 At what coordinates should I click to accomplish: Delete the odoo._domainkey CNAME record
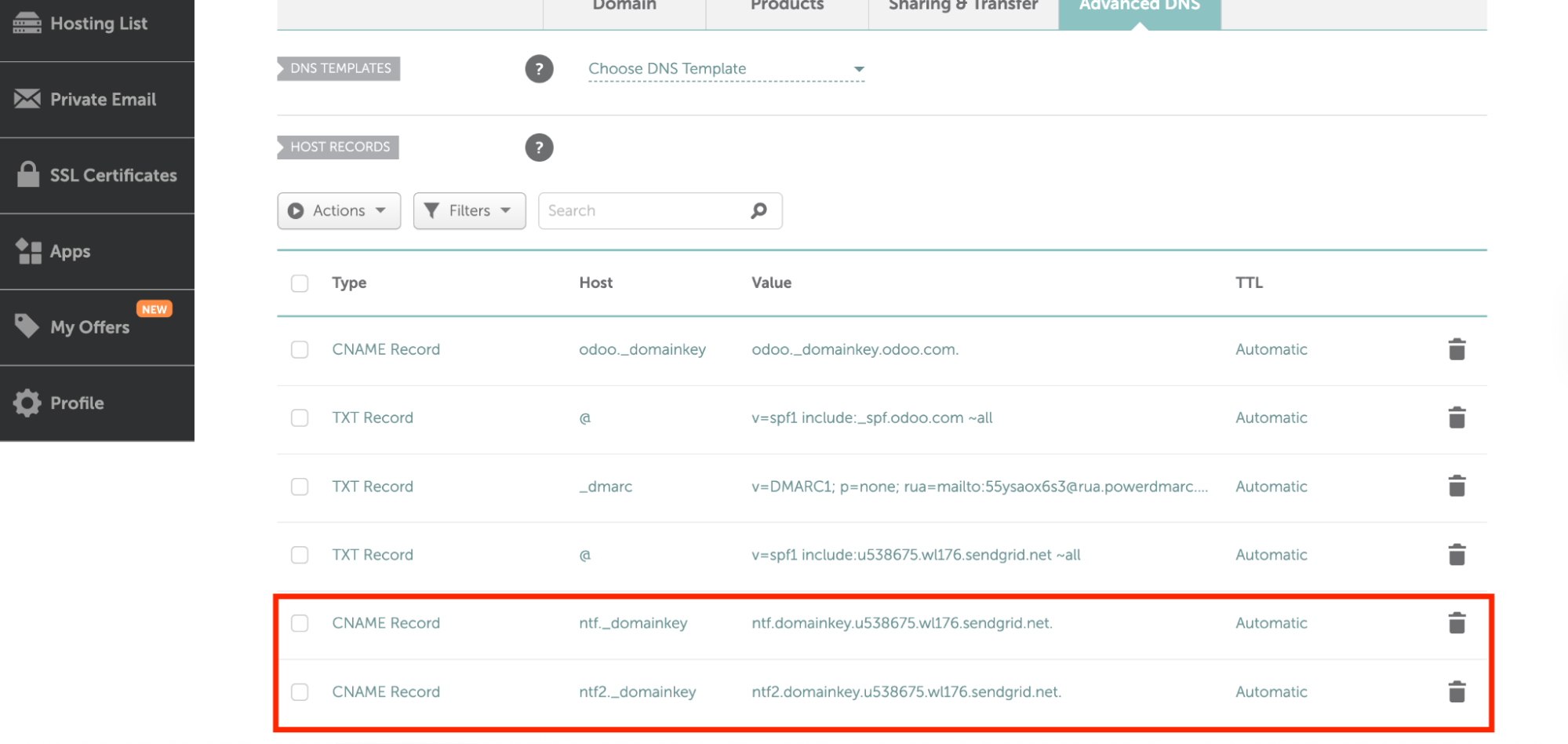point(1457,349)
